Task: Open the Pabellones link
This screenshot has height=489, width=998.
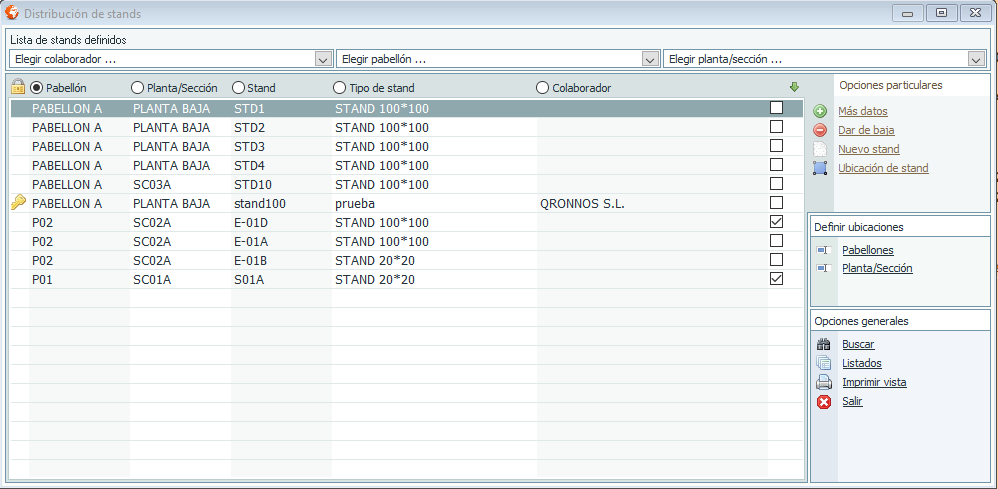Action: coord(867,250)
